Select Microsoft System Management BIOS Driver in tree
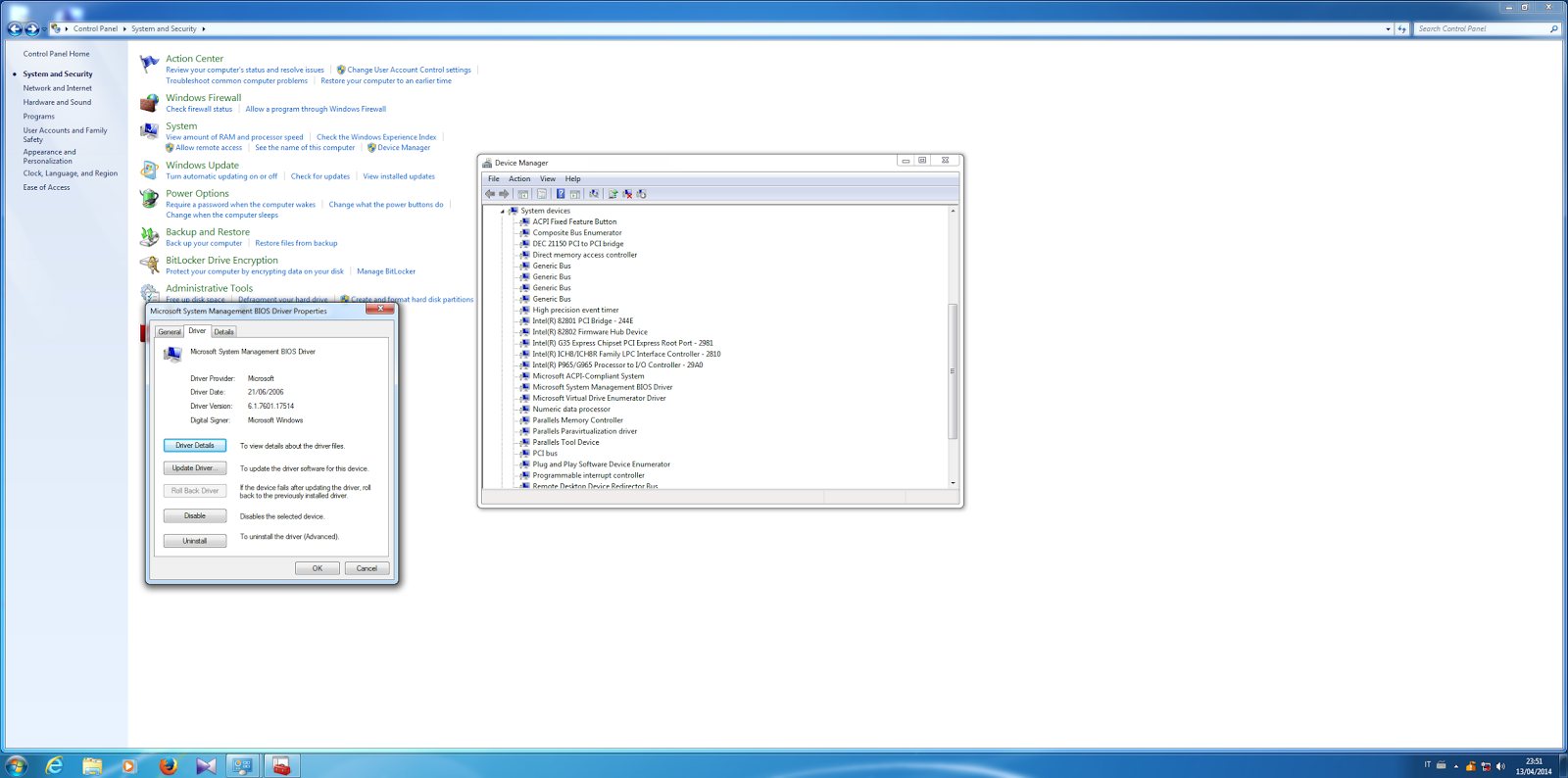Screen dimensions: 1568x778 [603, 387]
